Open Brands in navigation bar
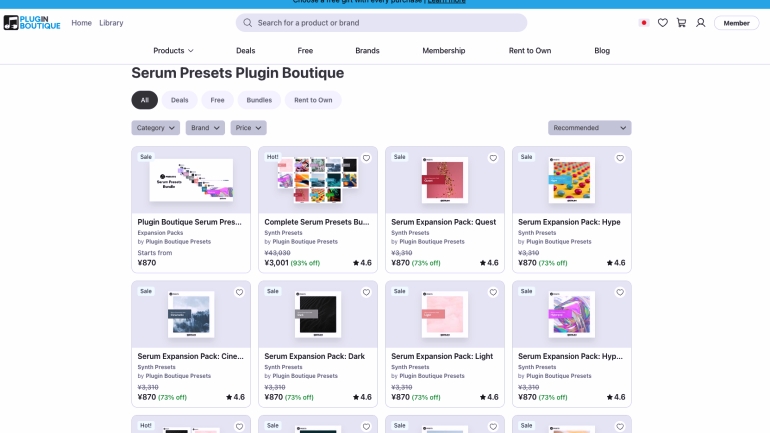Screen dimensions: 770x433 367,51
